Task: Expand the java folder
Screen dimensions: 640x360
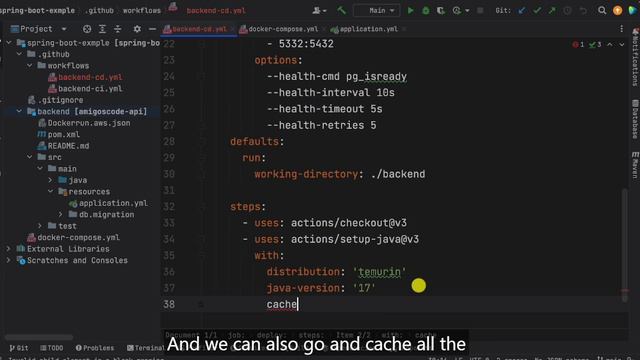Action: tap(50, 180)
